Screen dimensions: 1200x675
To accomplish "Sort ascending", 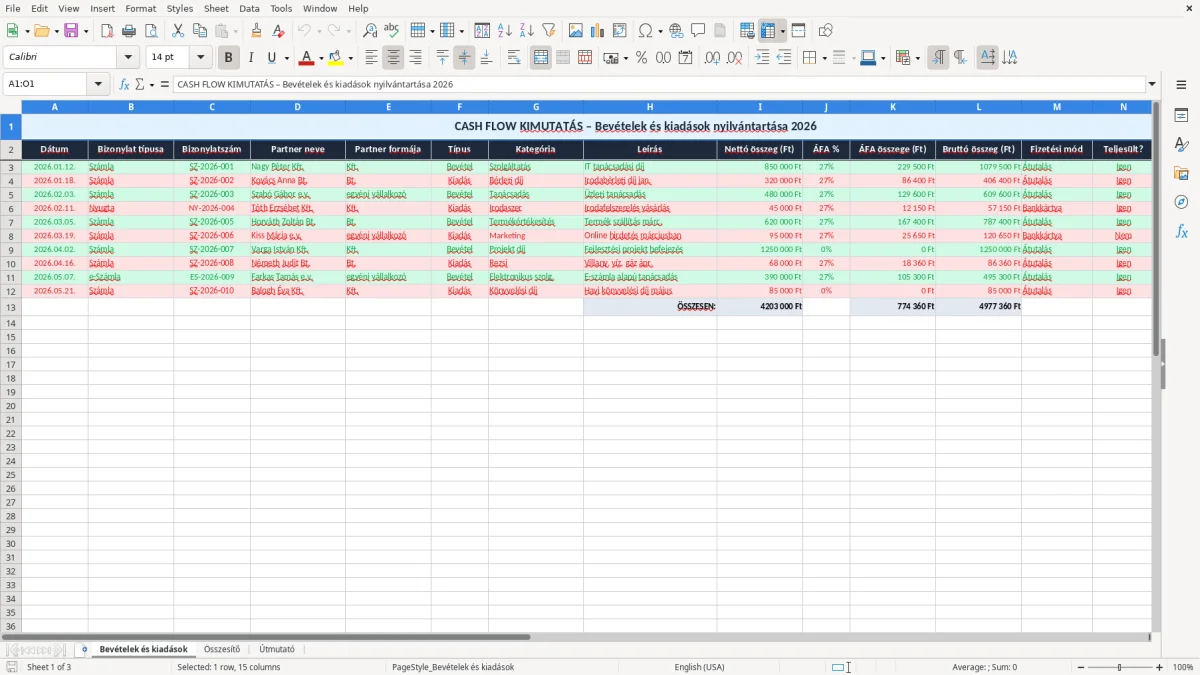I will [x=505, y=31].
